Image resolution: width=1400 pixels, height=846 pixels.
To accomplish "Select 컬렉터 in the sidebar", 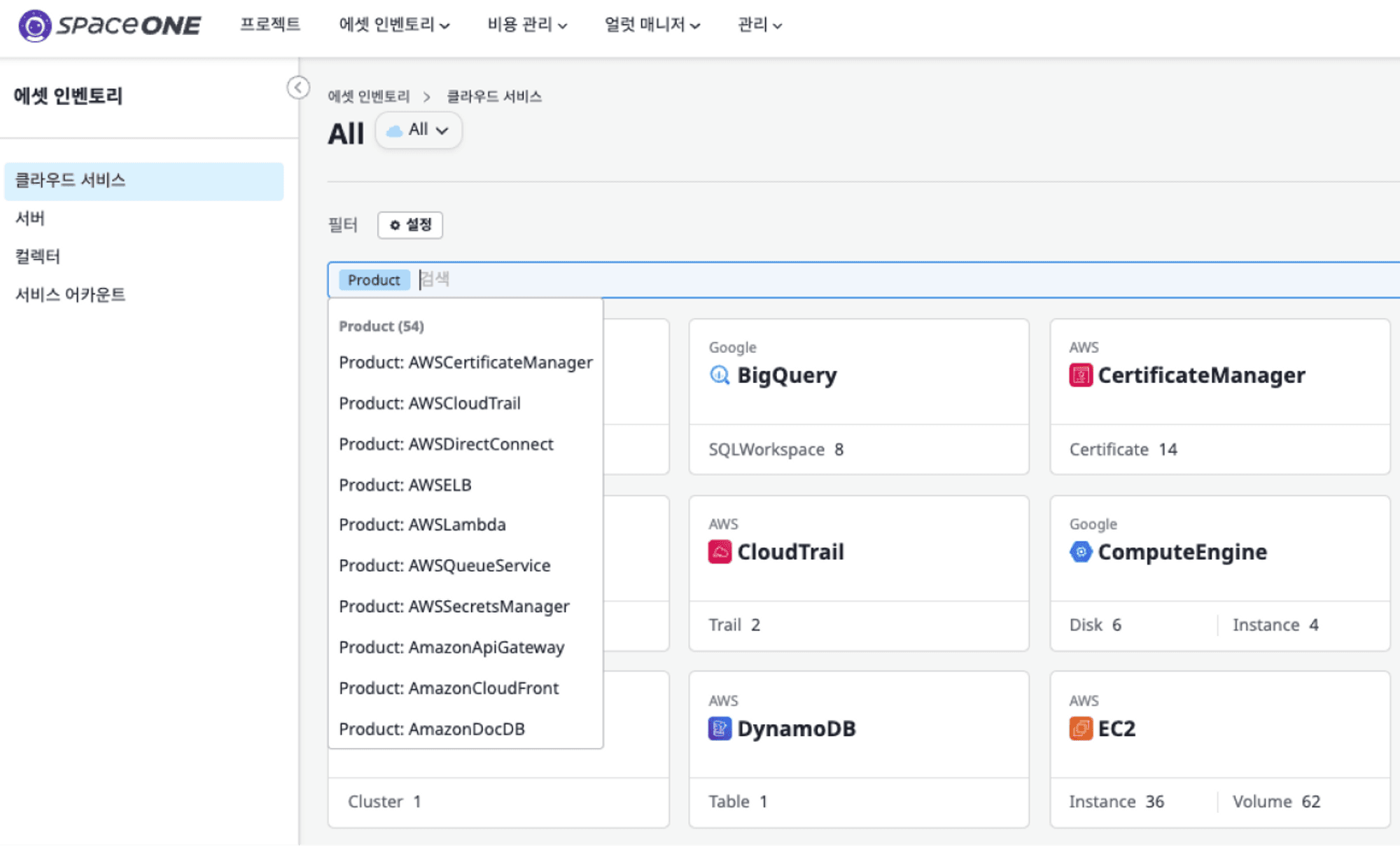I will [x=38, y=256].
